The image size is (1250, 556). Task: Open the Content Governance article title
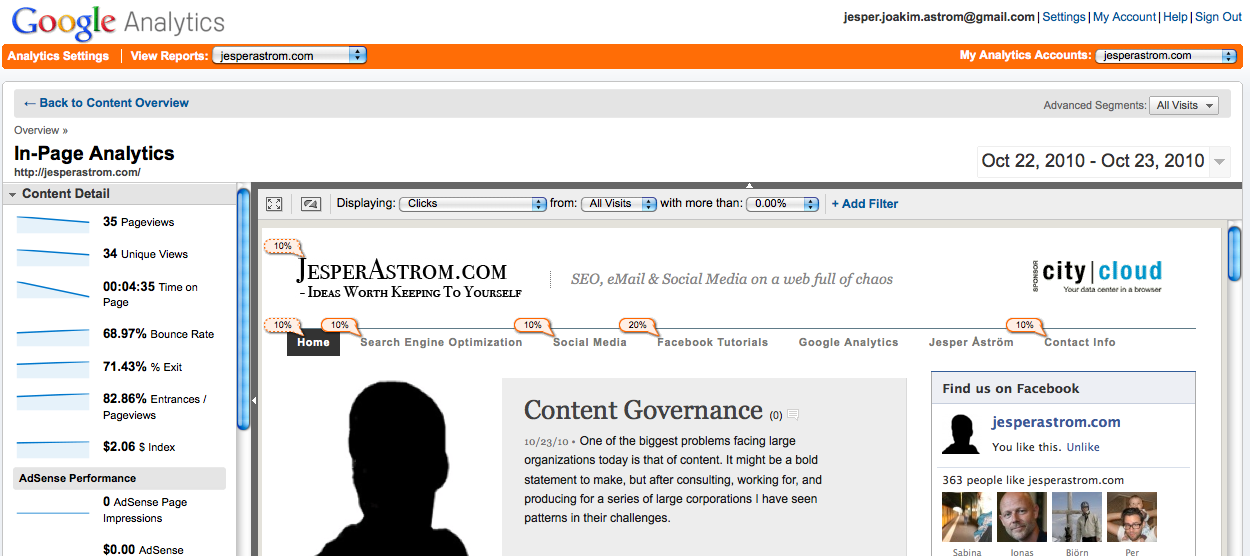pyautogui.click(x=643, y=410)
